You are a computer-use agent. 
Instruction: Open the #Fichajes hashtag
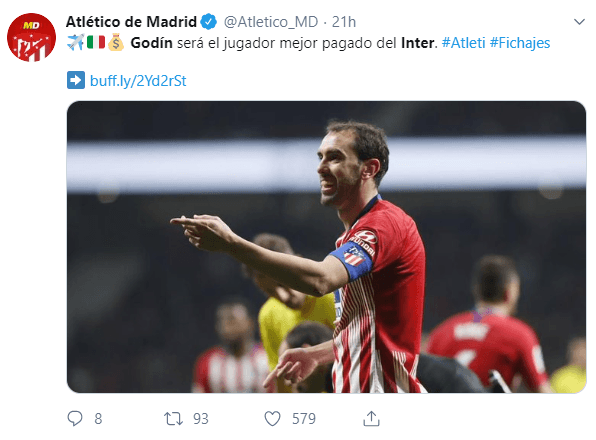[x=520, y=43]
